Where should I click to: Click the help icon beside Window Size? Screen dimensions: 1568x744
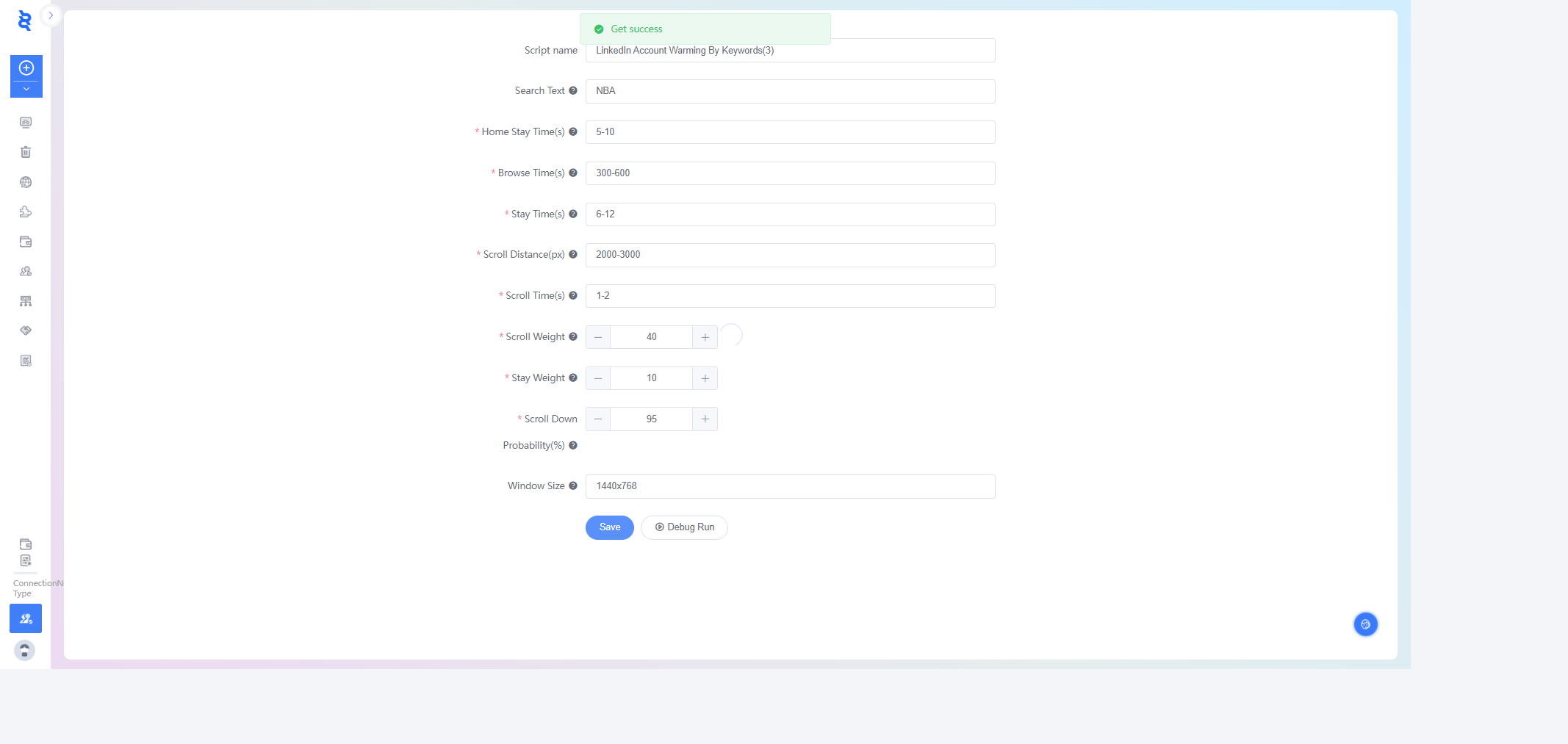tap(573, 486)
